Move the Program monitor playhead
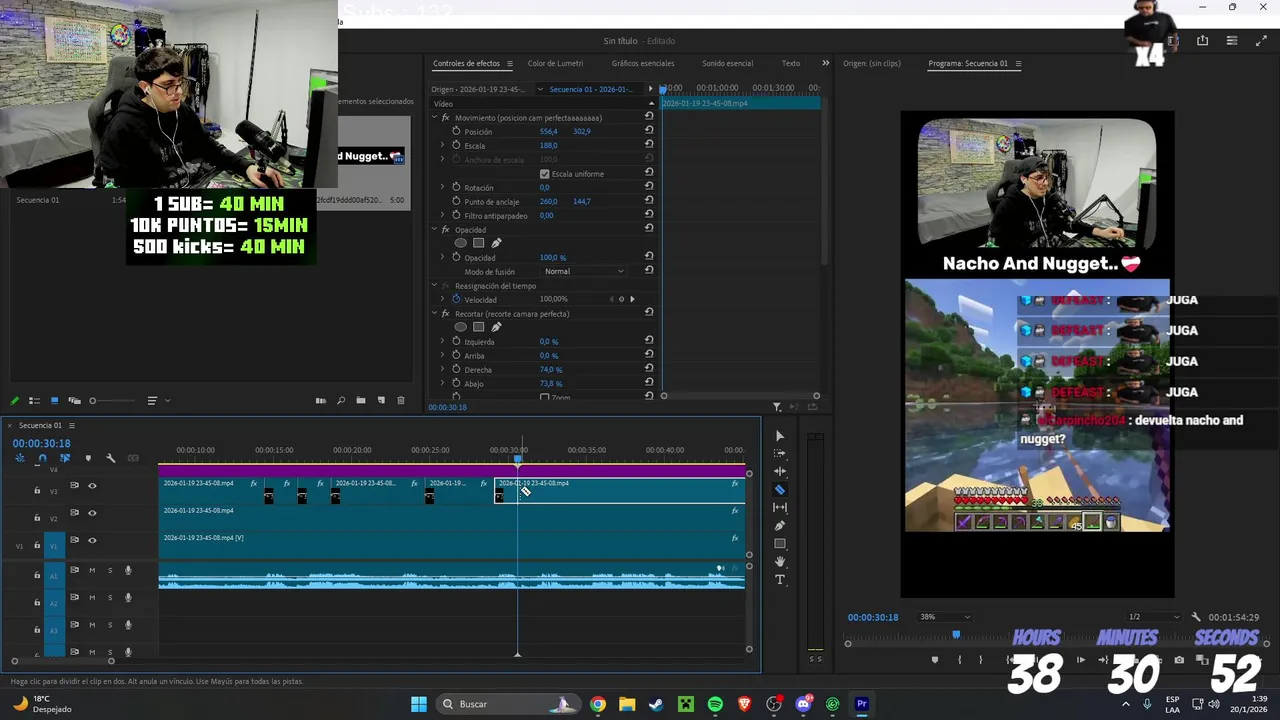Image resolution: width=1280 pixels, height=720 pixels. [956, 634]
